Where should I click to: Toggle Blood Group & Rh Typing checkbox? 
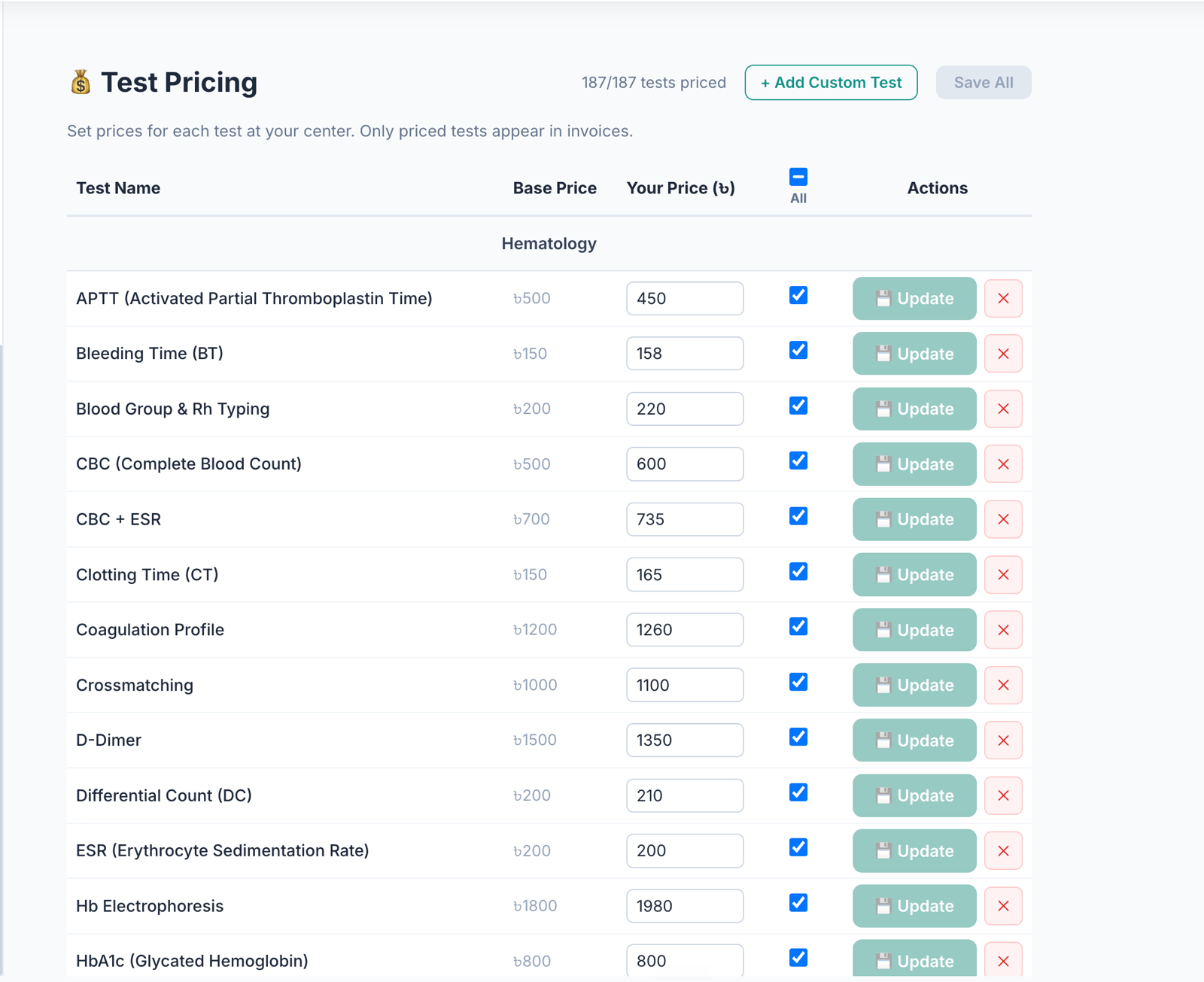798,406
